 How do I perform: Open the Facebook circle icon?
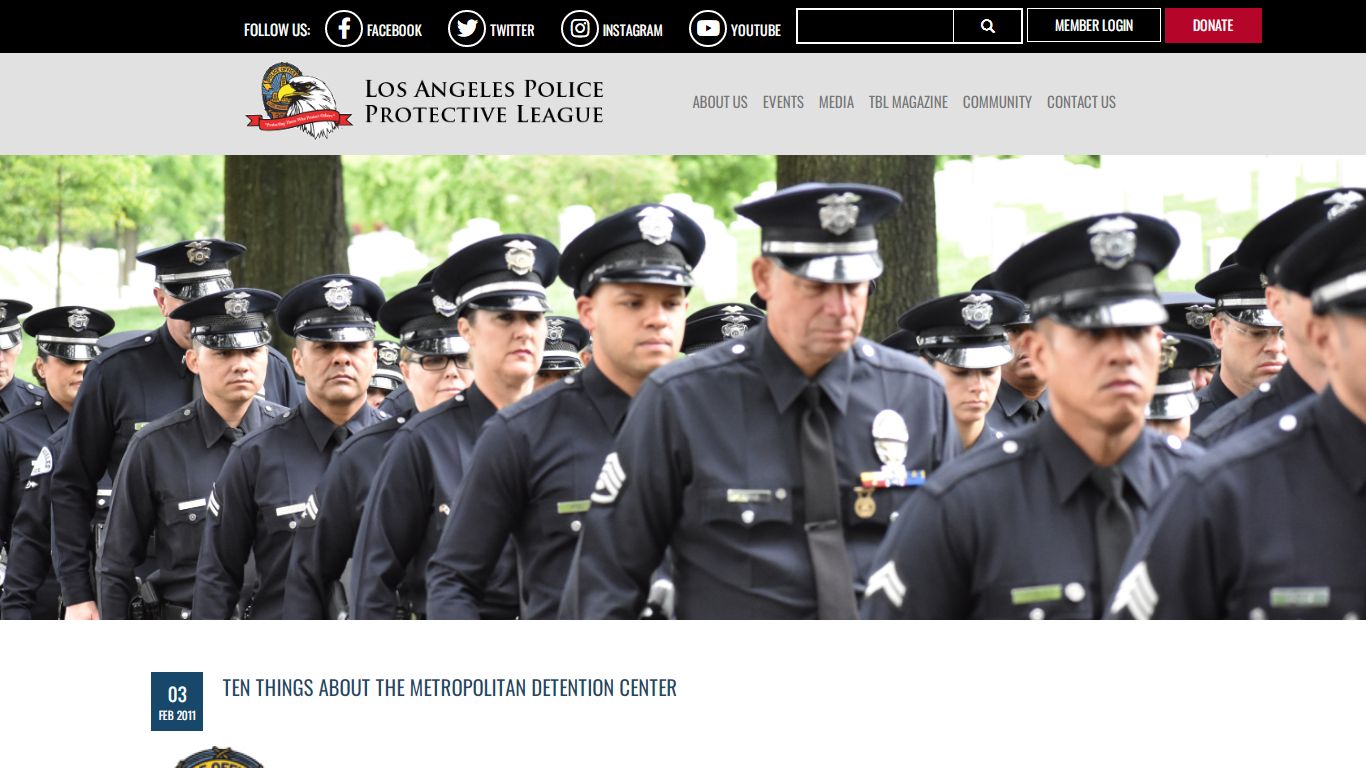[x=343, y=29]
